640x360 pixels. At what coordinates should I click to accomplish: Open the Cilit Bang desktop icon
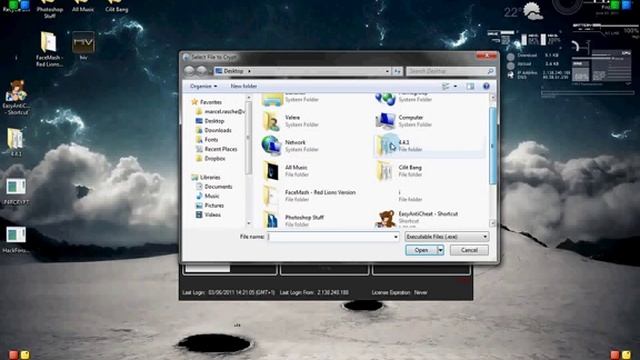[116, 6]
